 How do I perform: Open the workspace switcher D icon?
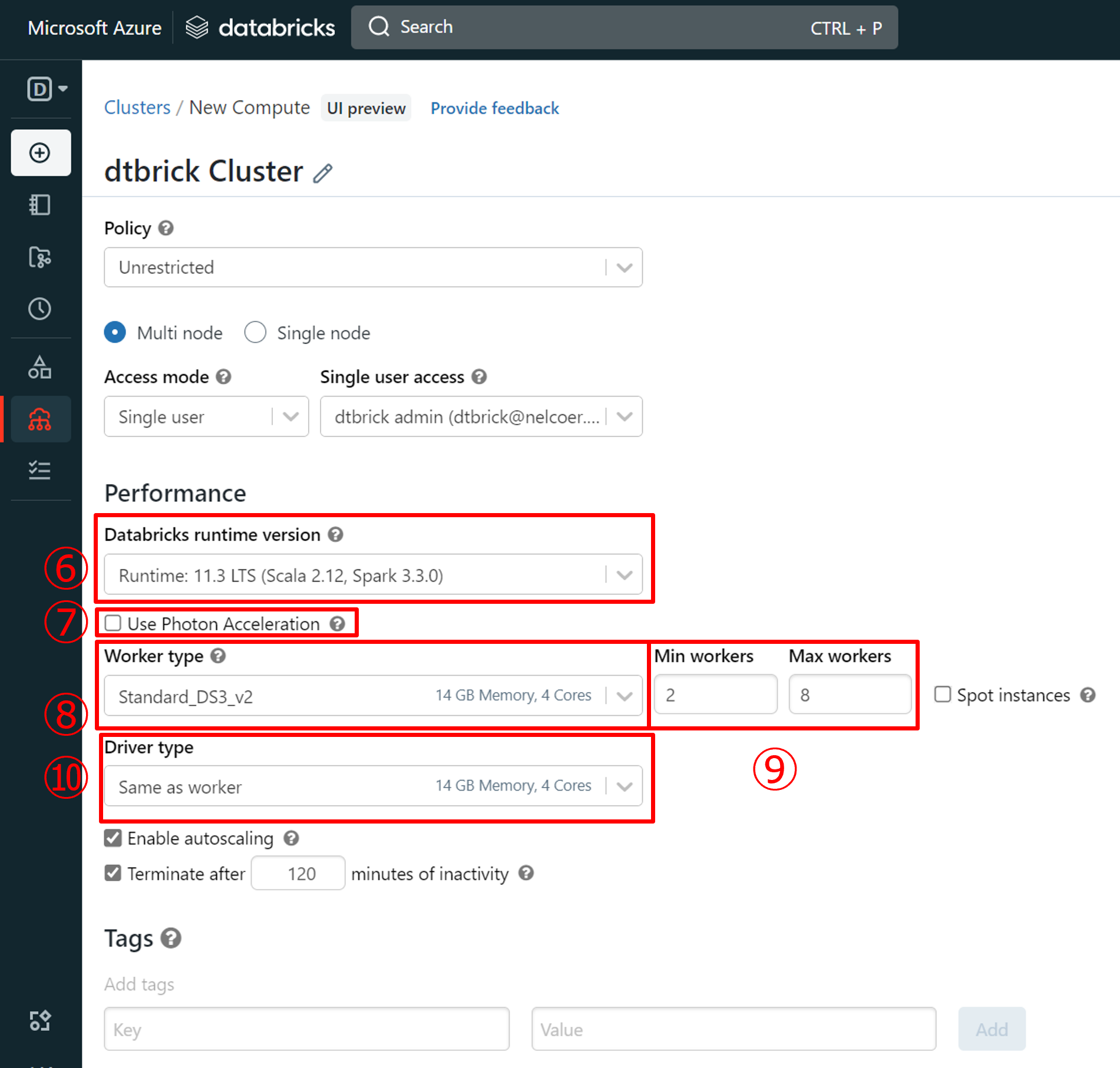pyautogui.click(x=47, y=89)
